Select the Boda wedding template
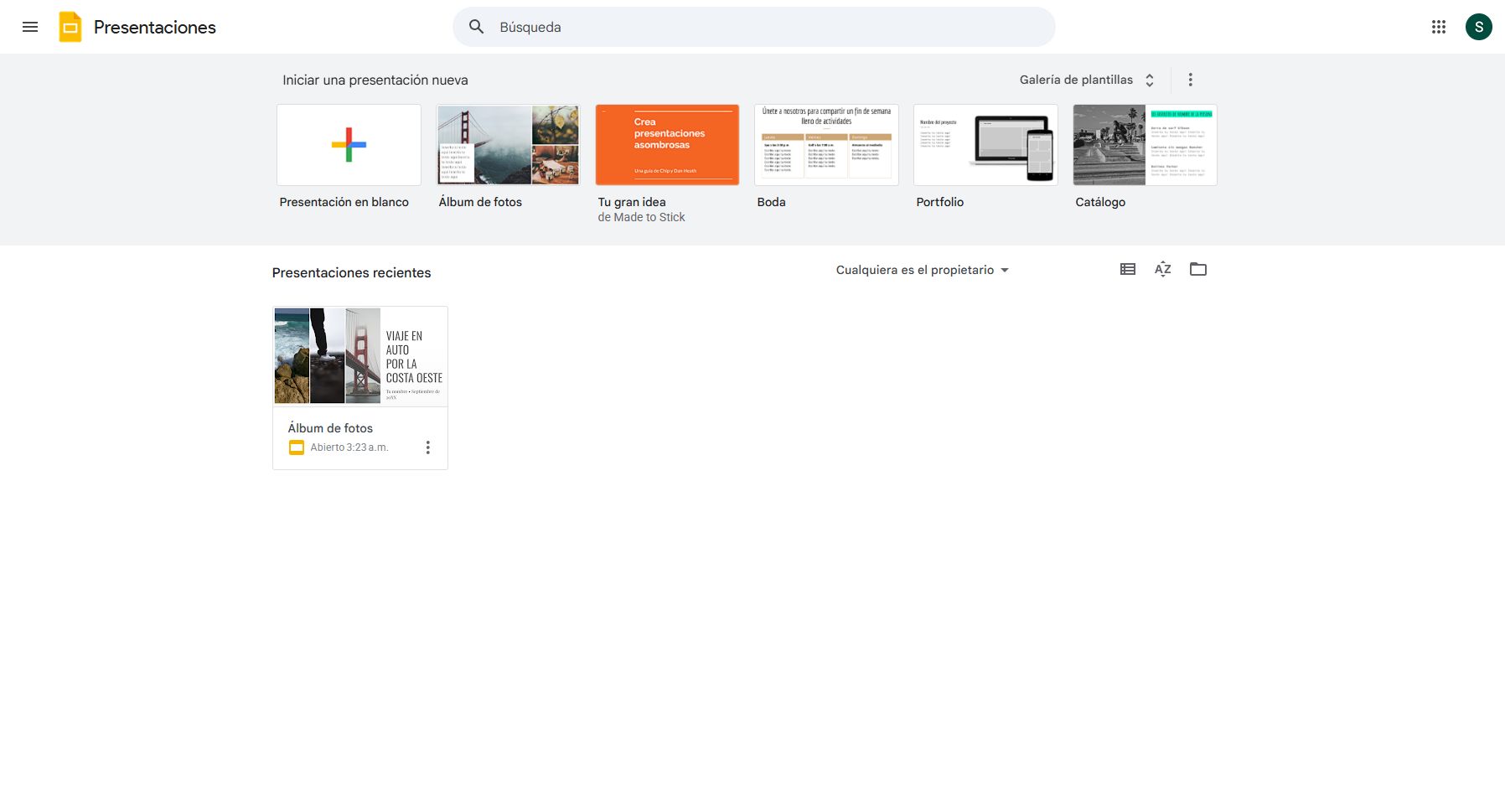 pyautogui.click(x=825, y=144)
